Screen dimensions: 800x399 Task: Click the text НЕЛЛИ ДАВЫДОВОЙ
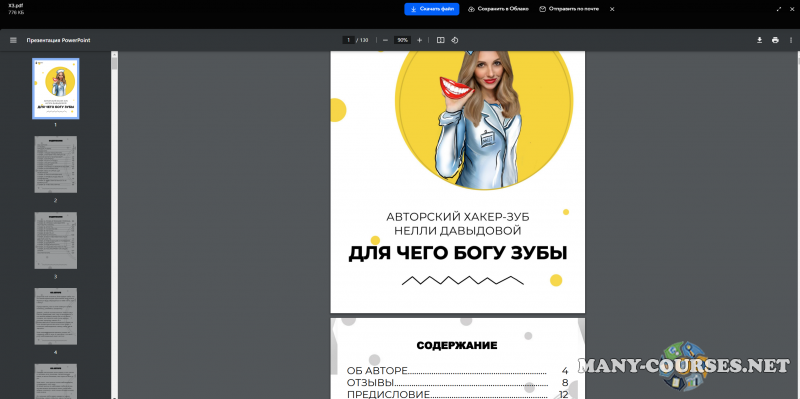(x=458, y=231)
